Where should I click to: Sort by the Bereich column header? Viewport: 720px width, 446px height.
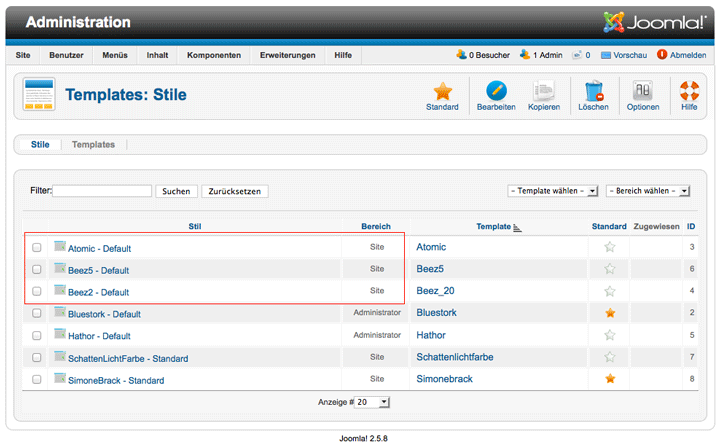click(376, 226)
